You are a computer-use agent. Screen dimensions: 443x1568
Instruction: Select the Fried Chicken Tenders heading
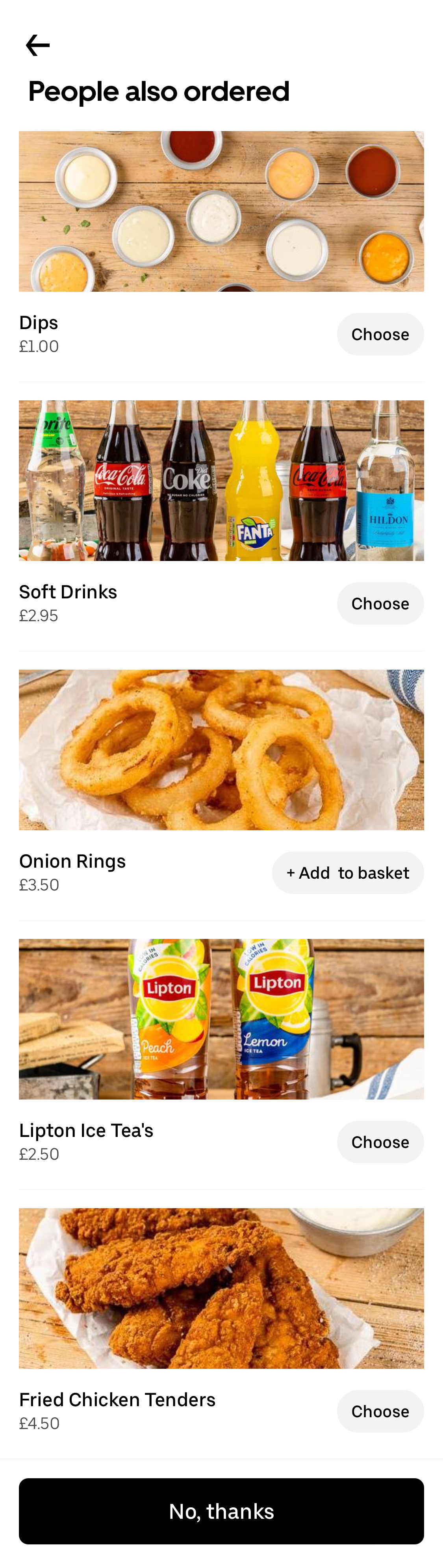pyautogui.click(x=117, y=1400)
